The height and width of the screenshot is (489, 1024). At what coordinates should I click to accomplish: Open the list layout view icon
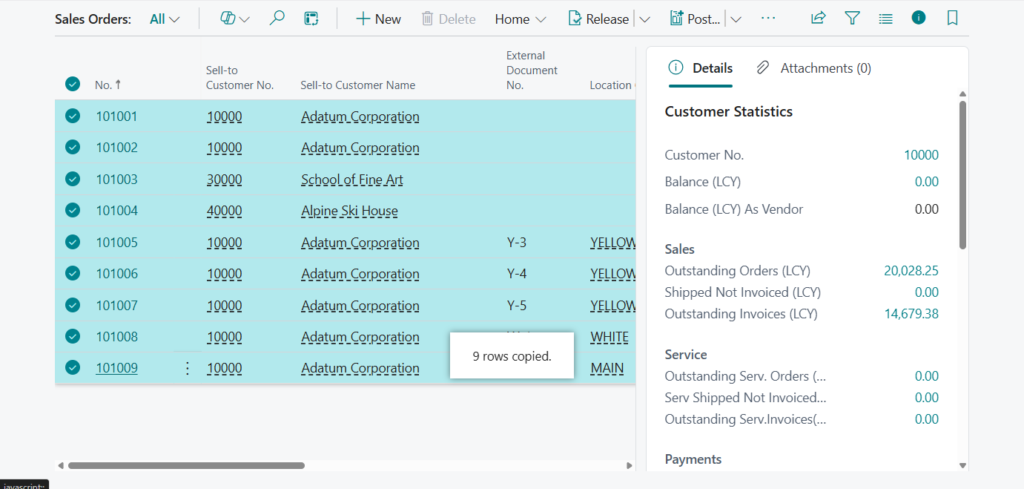click(x=311, y=19)
